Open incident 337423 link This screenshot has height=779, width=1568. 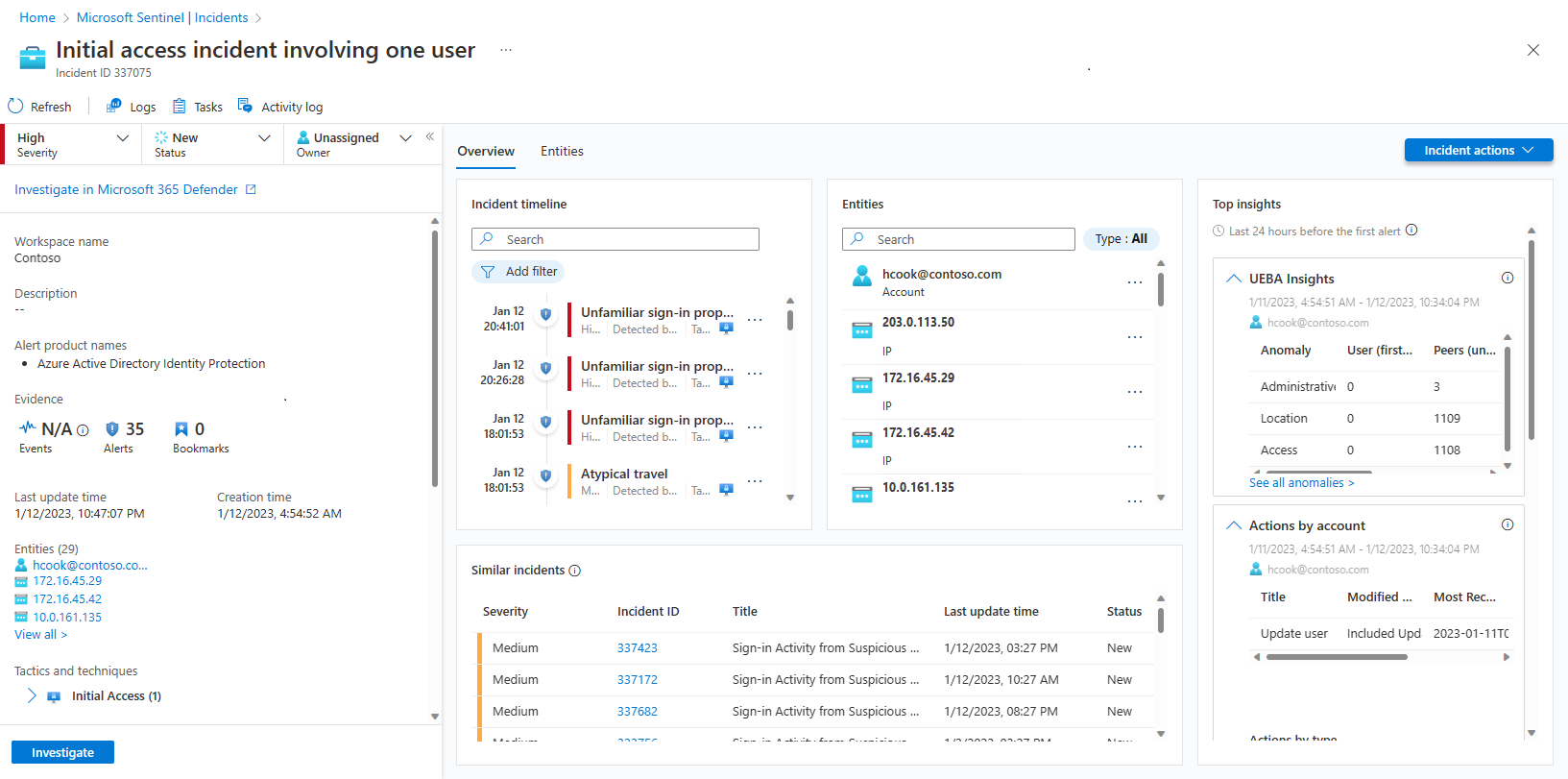coord(637,648)
